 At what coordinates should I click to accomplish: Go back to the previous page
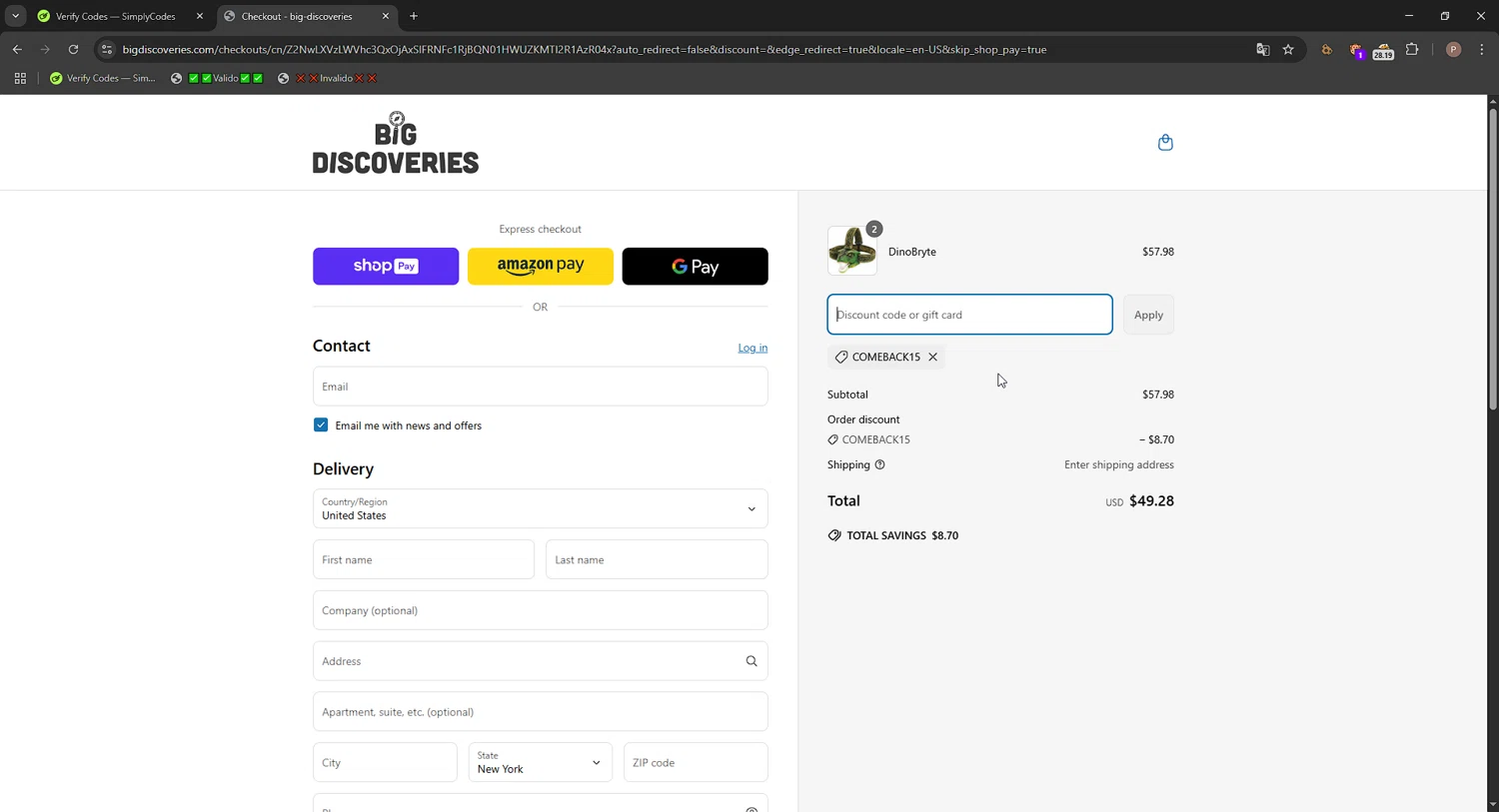click(x=17, y=49)
